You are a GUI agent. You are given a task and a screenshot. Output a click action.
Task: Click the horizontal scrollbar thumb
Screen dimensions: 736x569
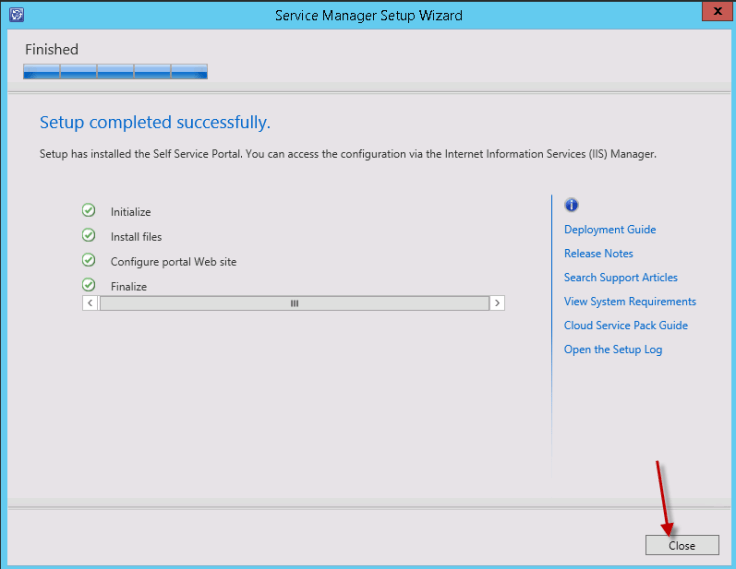click(x=294, y=303)
